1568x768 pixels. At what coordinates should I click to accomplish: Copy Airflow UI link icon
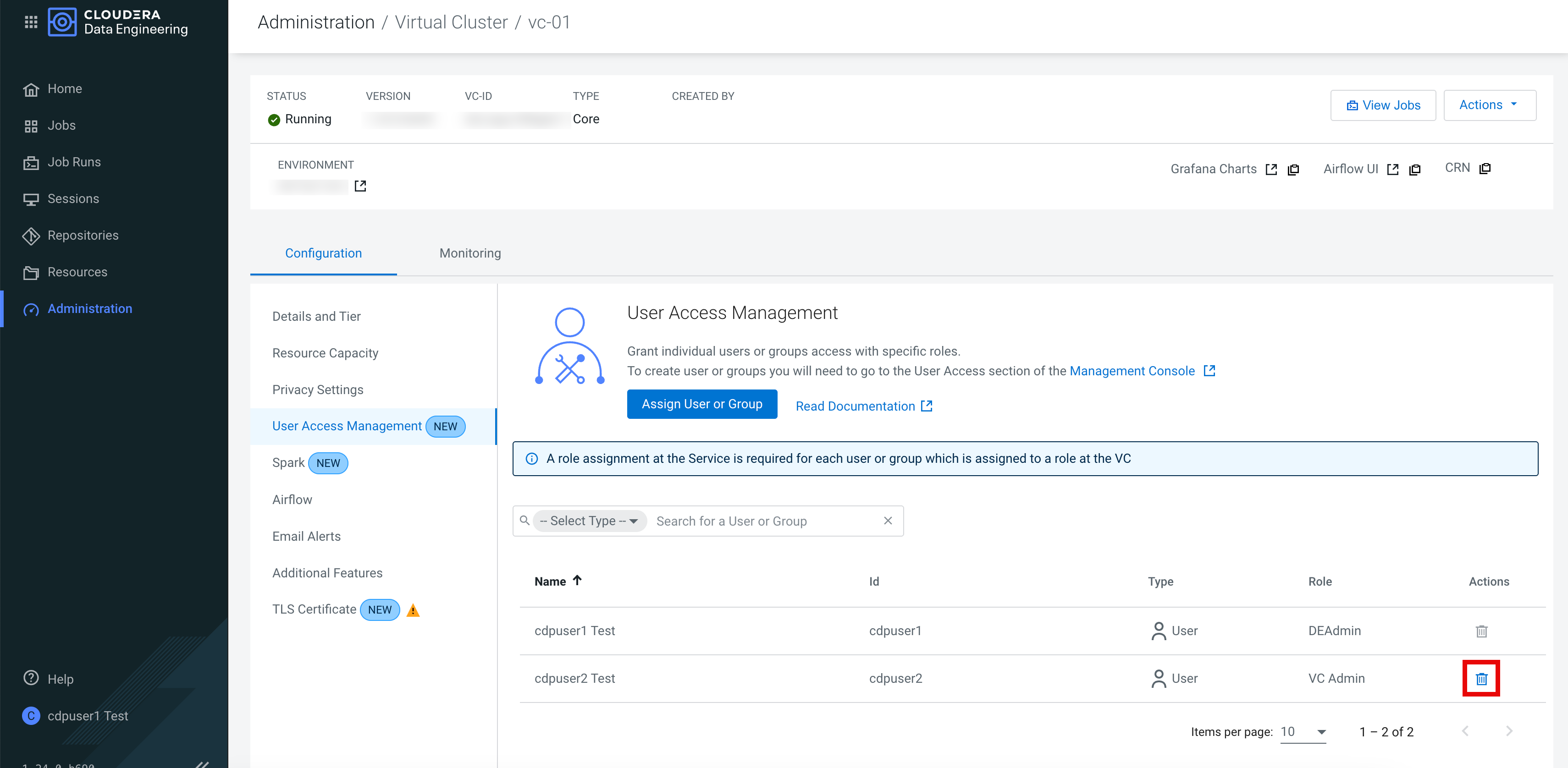tap(1414, 169)
